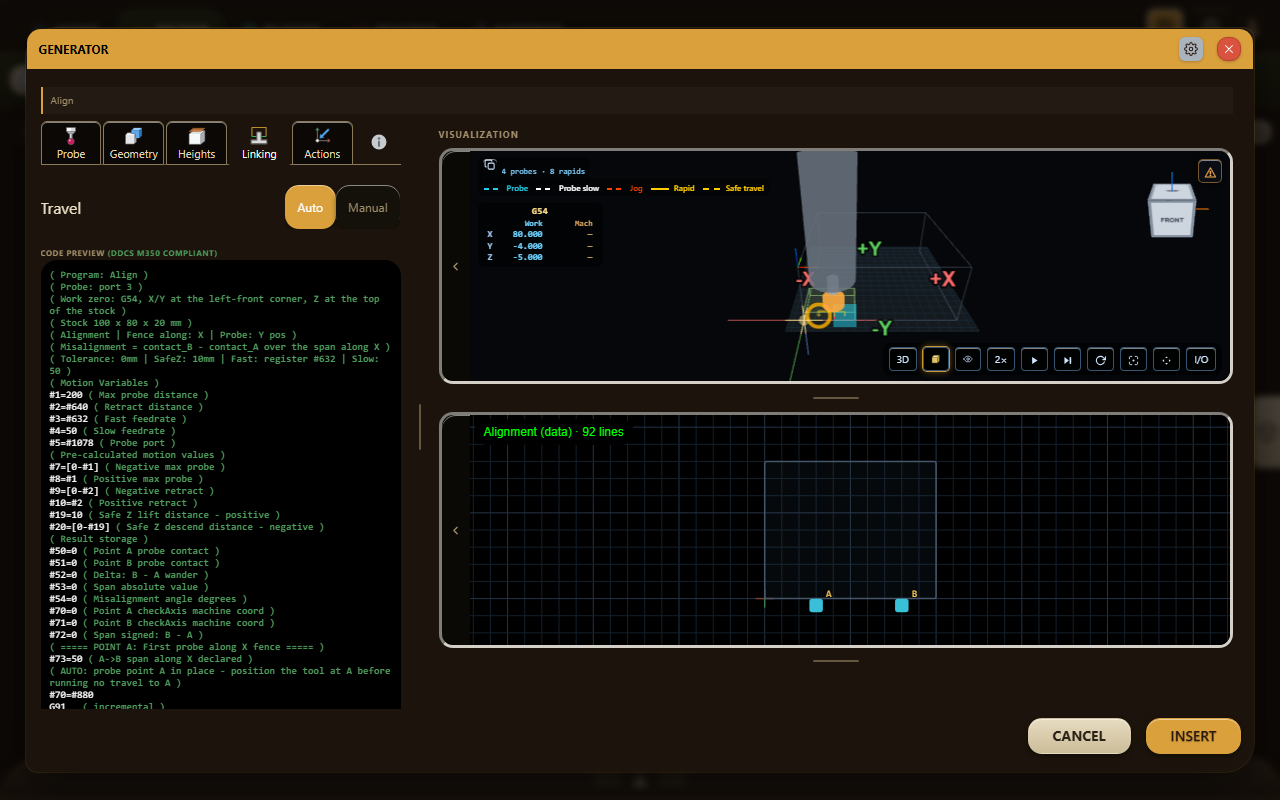The width and height of the screenshot is (1280, 800).
Task: Click the 'Safe travel' legend entry
Action: (734, 188)
